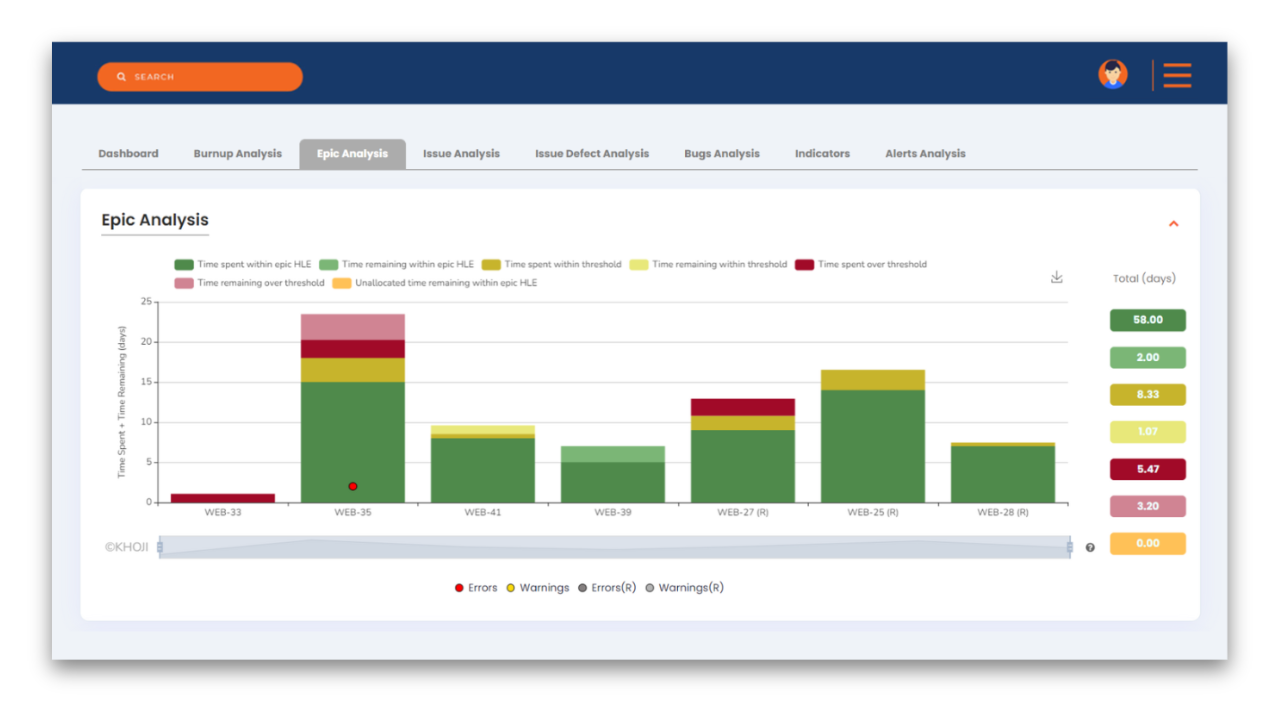Click the user avatar profile icon
The height and width of the screenshot is (720, 1280).
[1112, 75]
